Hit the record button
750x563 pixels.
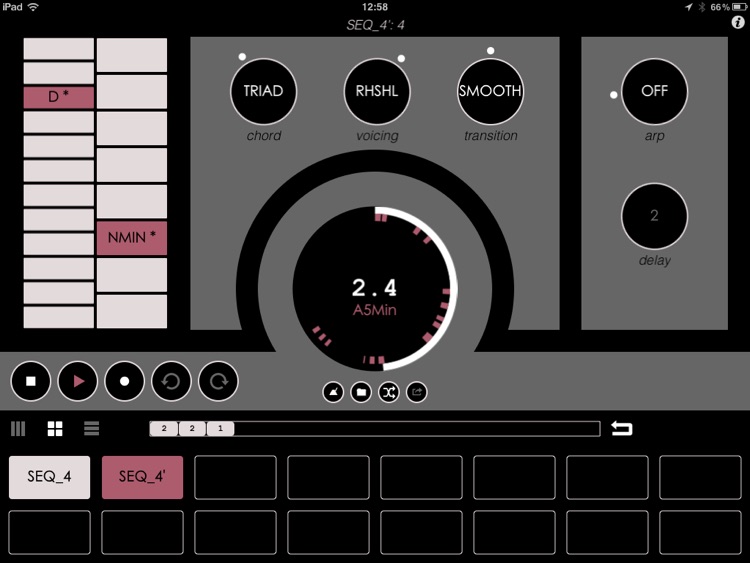coord(125,381)
